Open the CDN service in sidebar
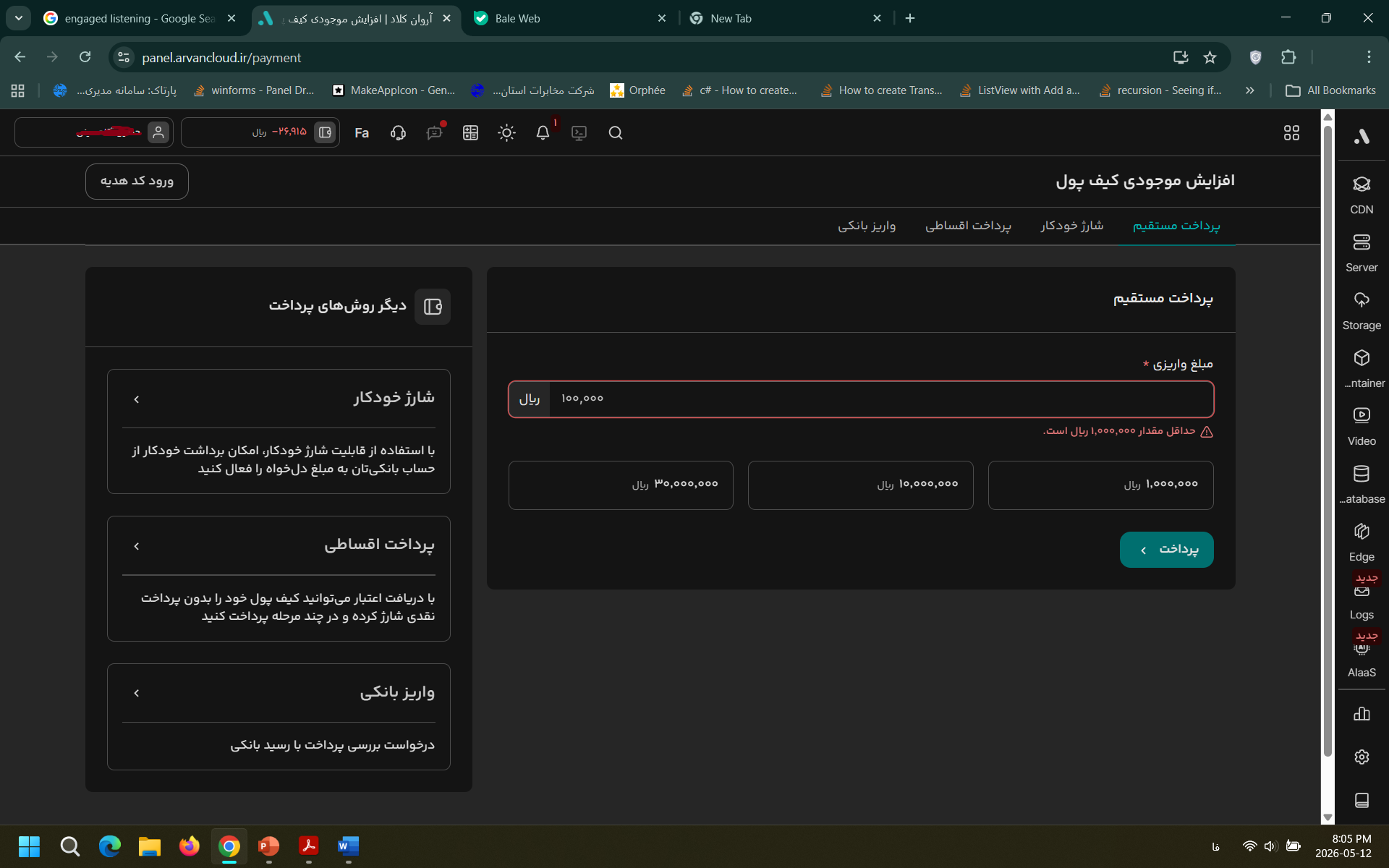 click(x=1362, y=195)
